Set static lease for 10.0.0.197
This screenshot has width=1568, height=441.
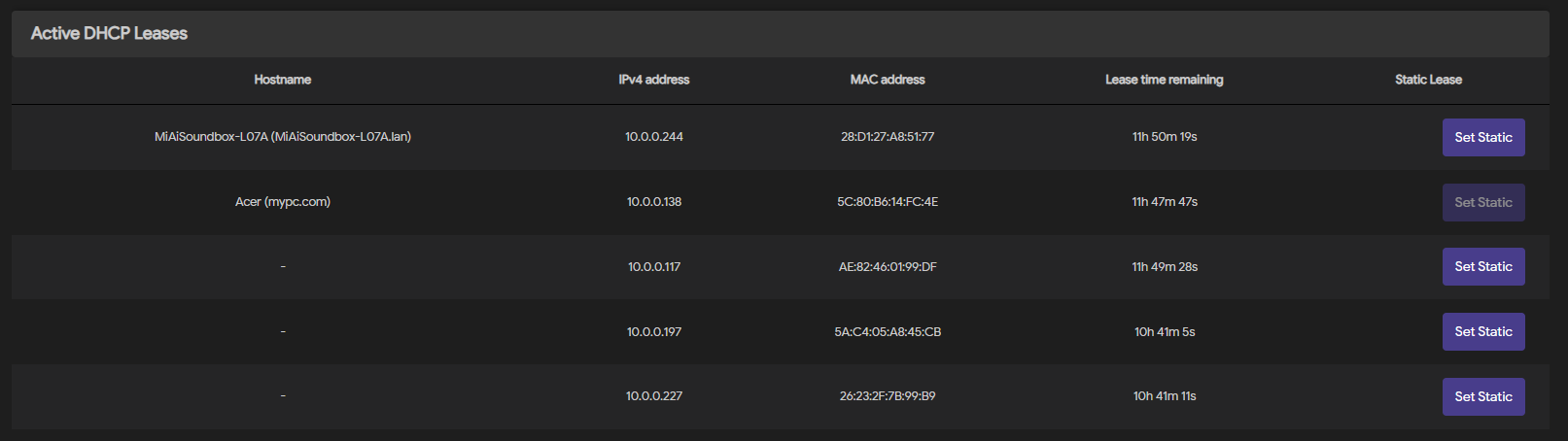point(1482,331)
